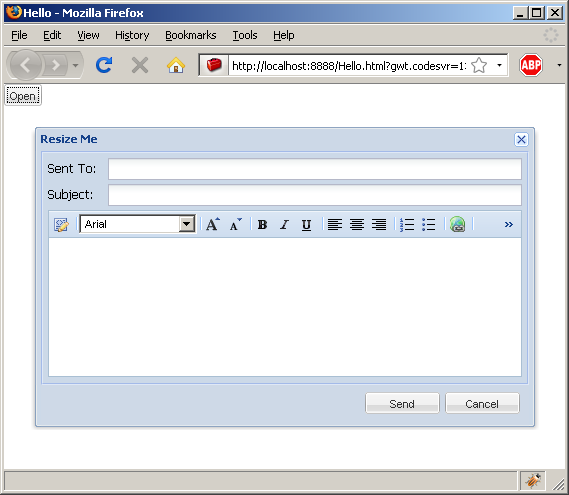Increase font size in editor
The width and height of the screenshot is (569, 495).
[213, 225]
